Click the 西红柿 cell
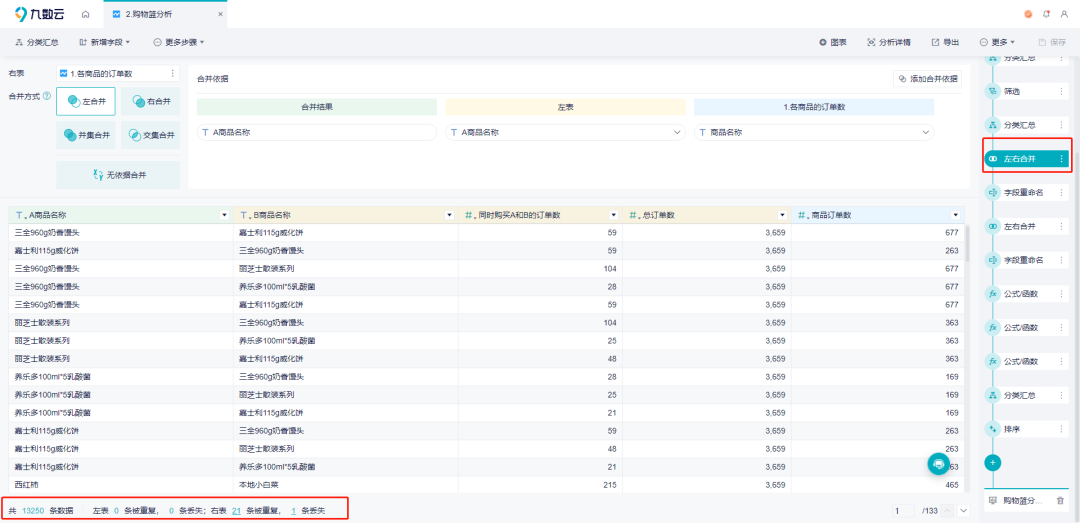The width and height of the screenshot is (1080, 523). pyautogui.click(x=121, y=485)
